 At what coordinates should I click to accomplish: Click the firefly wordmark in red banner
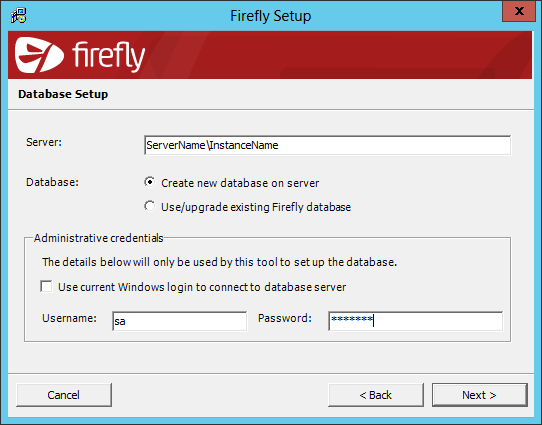point(108,57)
